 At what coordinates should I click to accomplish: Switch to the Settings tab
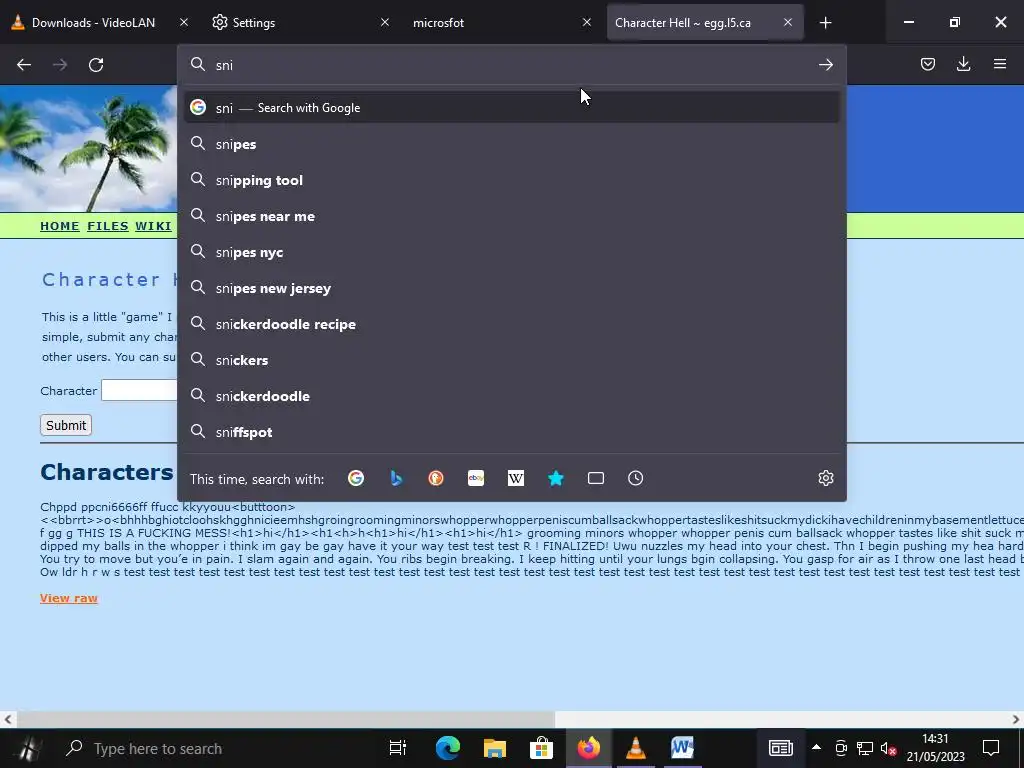(294, 23)
